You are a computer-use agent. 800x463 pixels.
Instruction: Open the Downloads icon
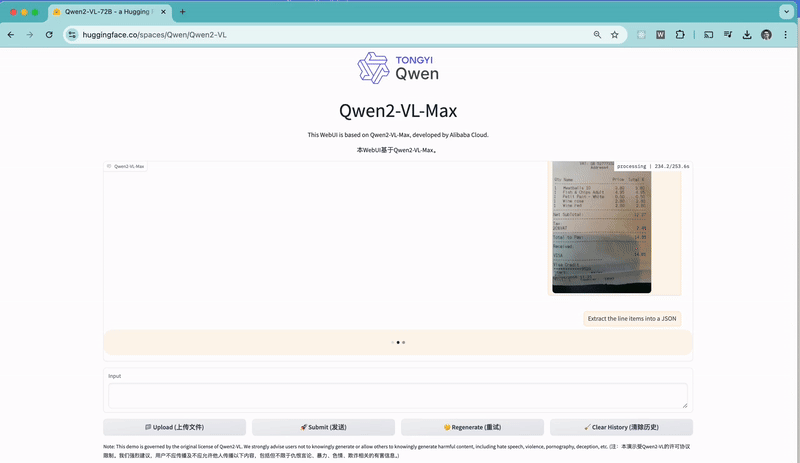click(747, 35)
